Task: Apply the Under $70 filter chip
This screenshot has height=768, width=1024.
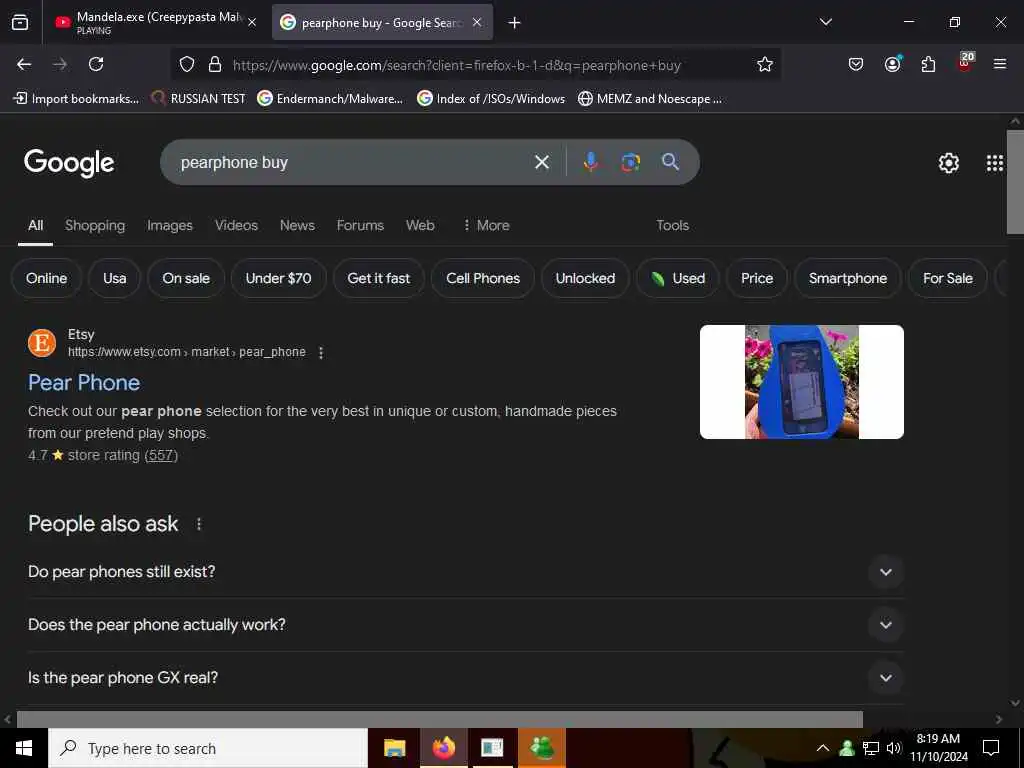Action: point(278,278)
